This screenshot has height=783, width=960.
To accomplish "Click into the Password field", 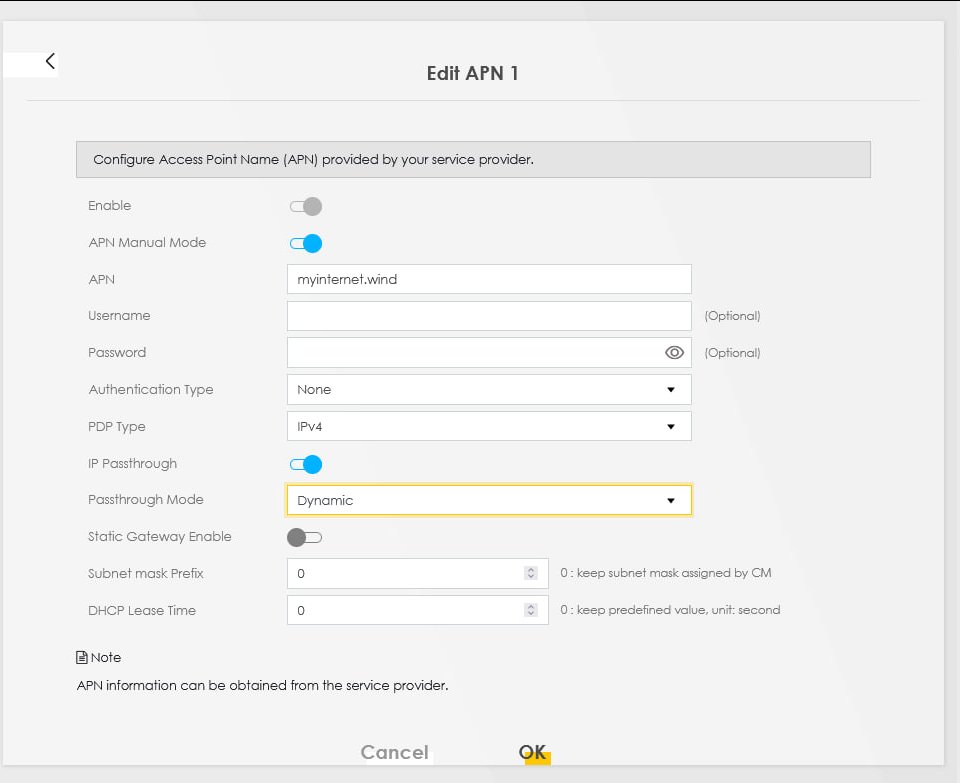I will pos(470,353).
